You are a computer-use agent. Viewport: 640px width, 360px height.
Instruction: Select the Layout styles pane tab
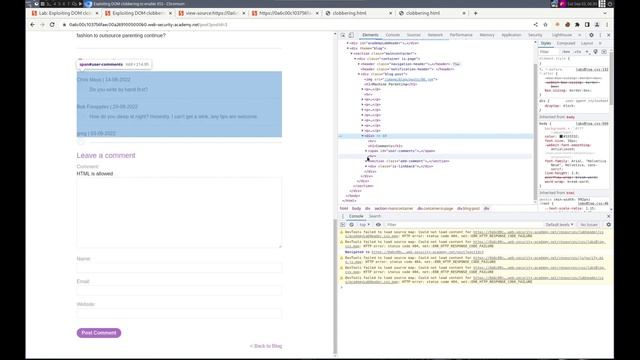tap(587, 43)
